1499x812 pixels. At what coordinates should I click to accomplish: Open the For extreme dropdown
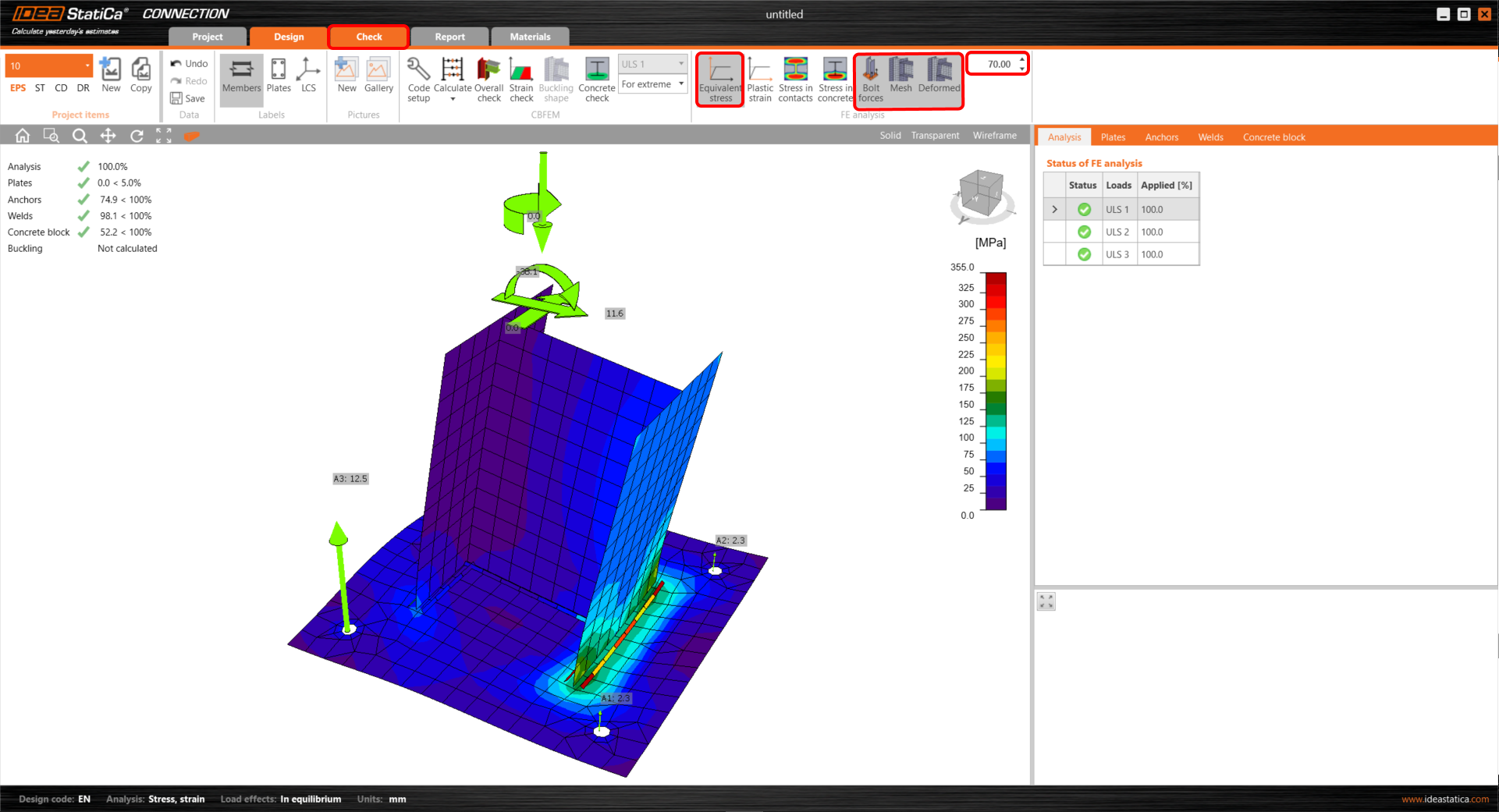click(652, 84)
